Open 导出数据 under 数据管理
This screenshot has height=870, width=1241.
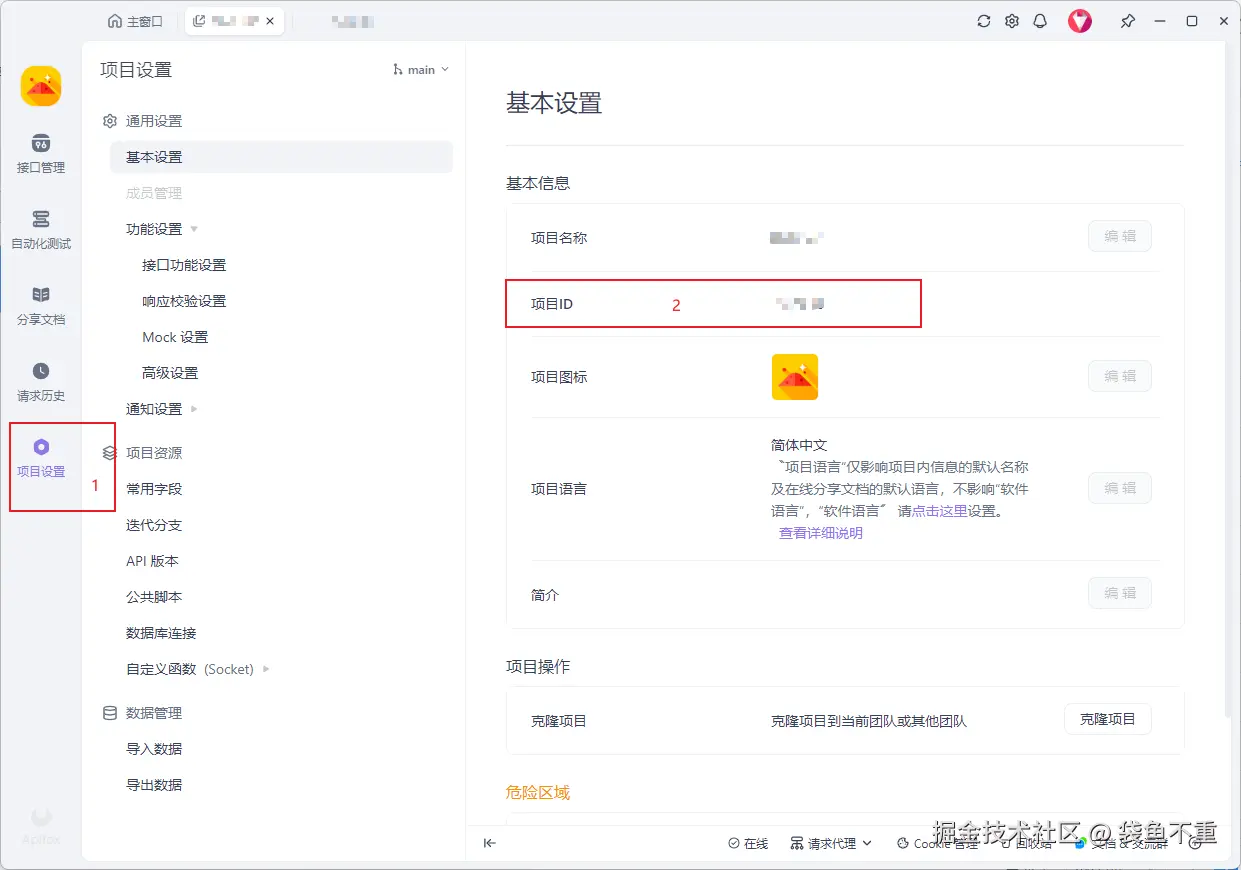point(154,785)
